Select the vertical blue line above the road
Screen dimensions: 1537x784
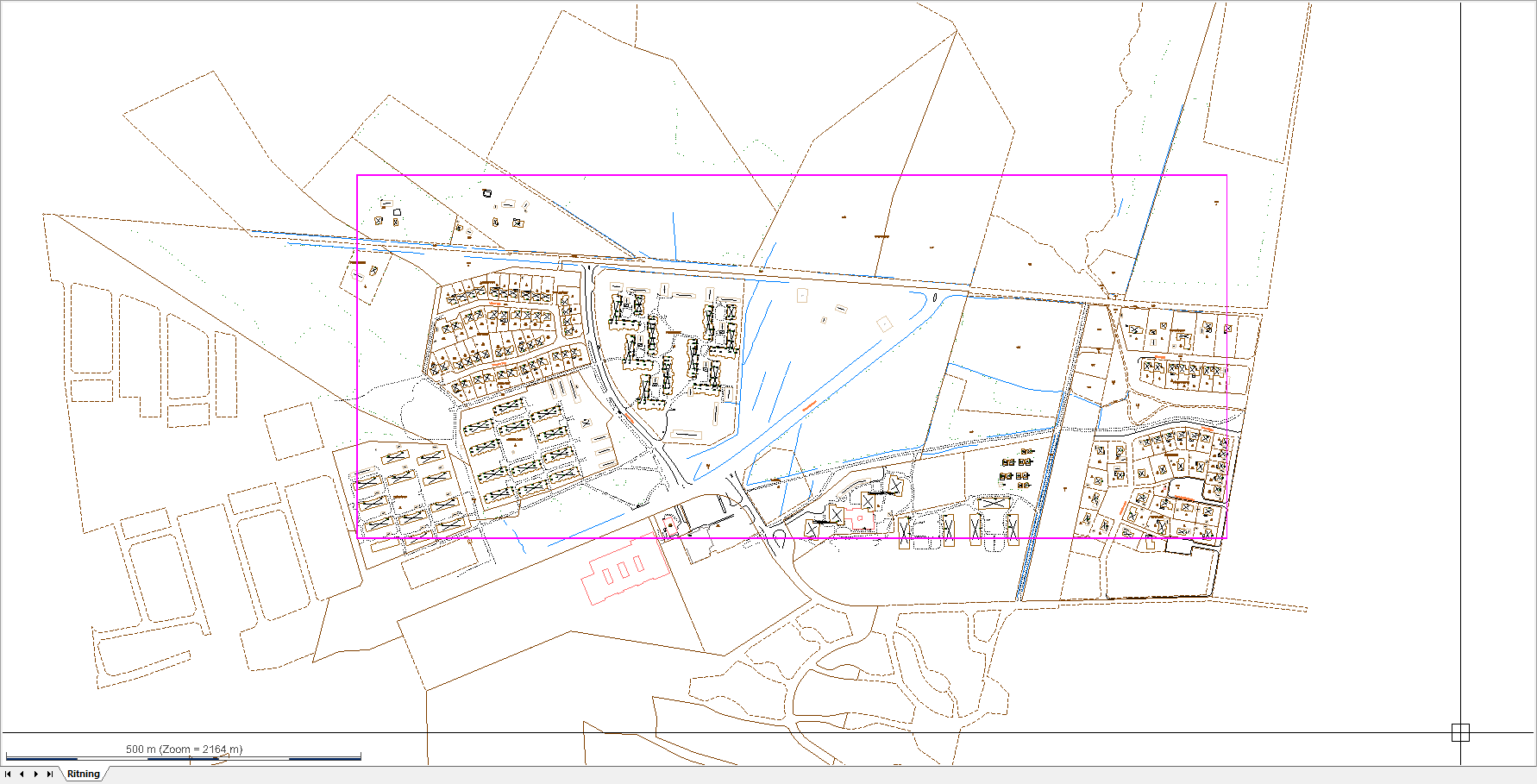674,235
